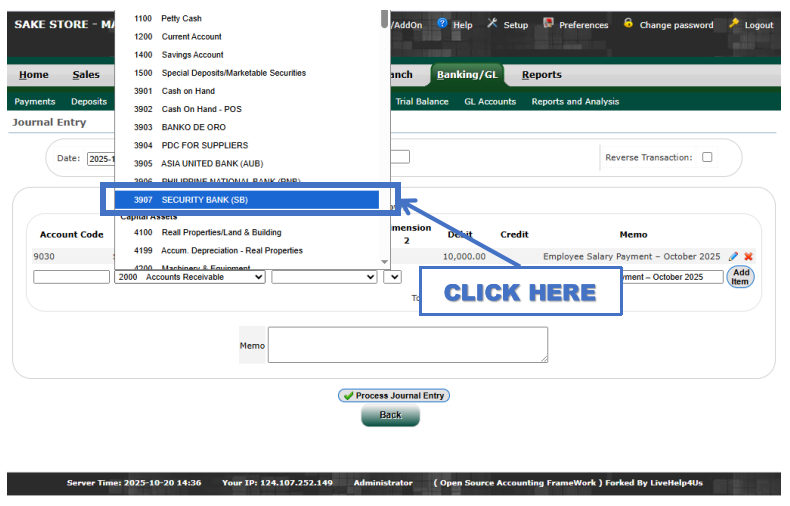Click the Logout key icon
This screenshot has height=506, width=790.
tap(734, 24)
